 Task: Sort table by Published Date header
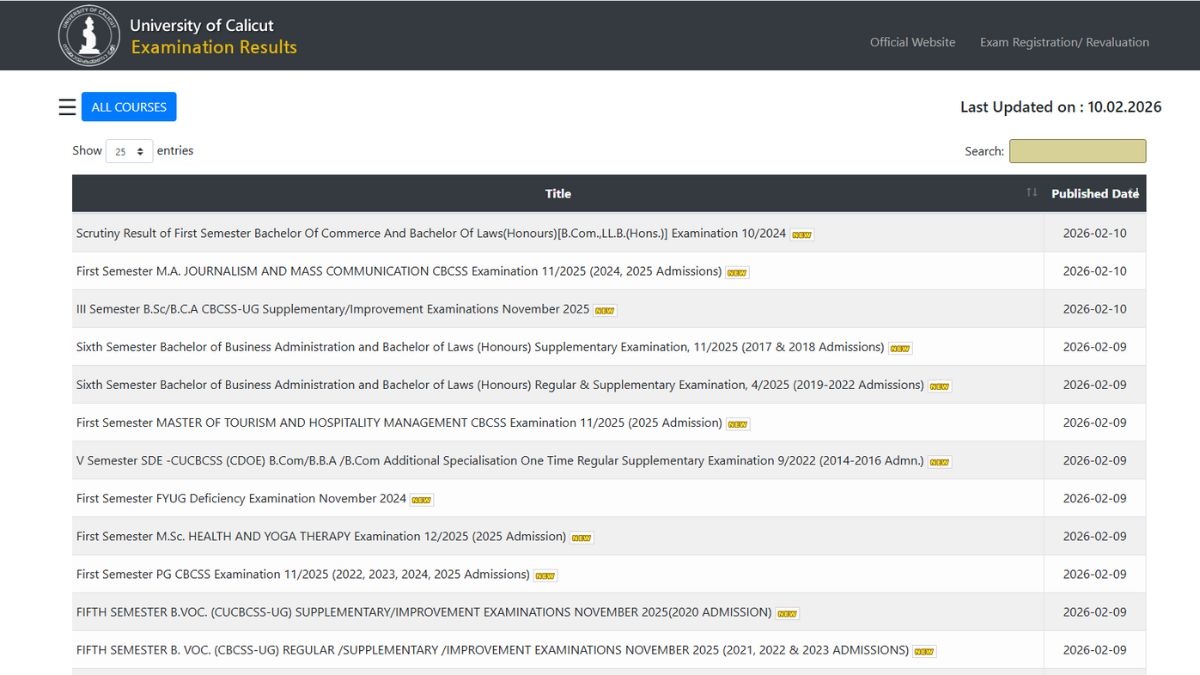(1094, 194)
